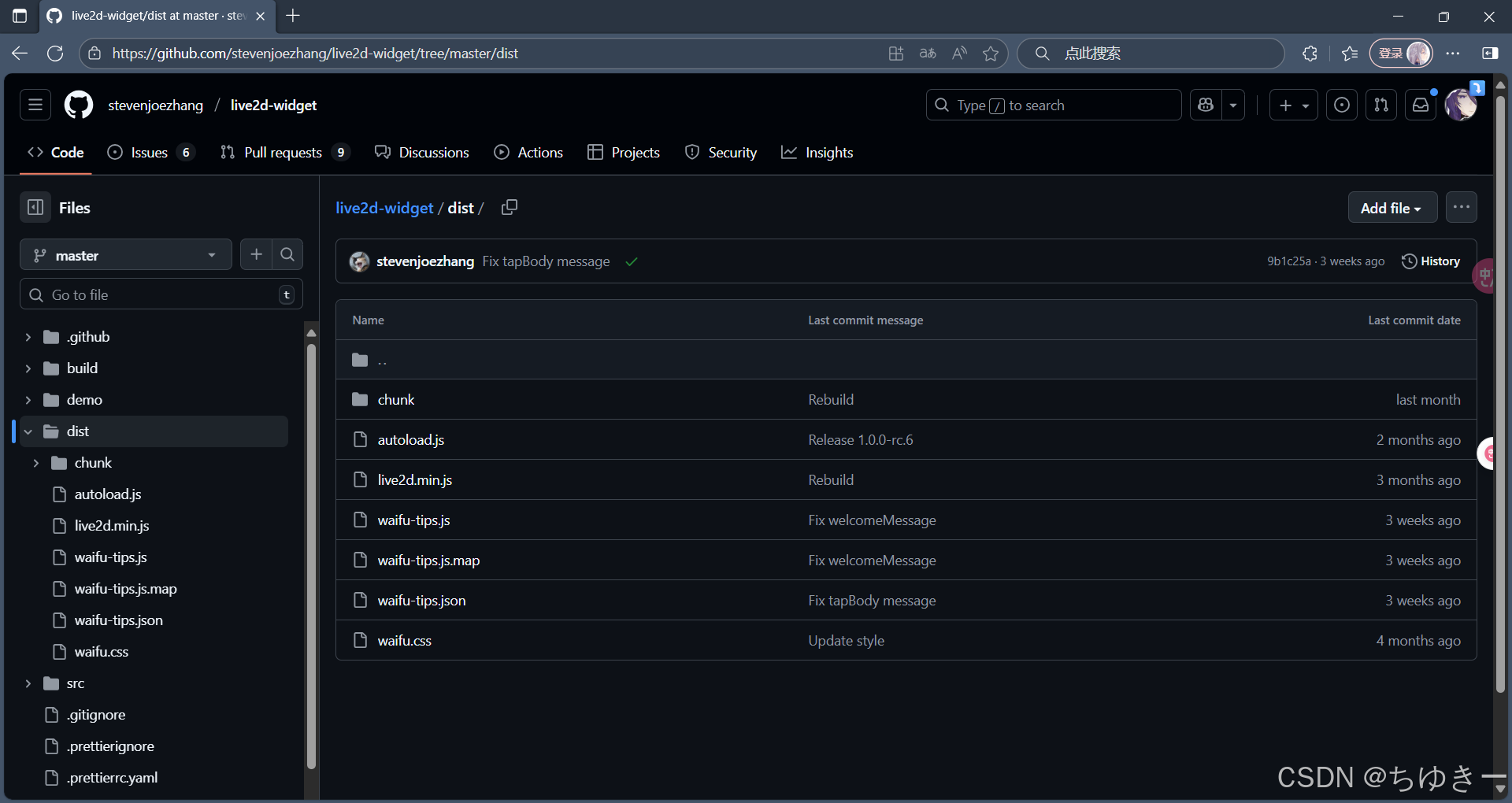This screenshot has height=803, width=1512.
Task: Open autoload.js in the file table
Action: pos(411,440)
